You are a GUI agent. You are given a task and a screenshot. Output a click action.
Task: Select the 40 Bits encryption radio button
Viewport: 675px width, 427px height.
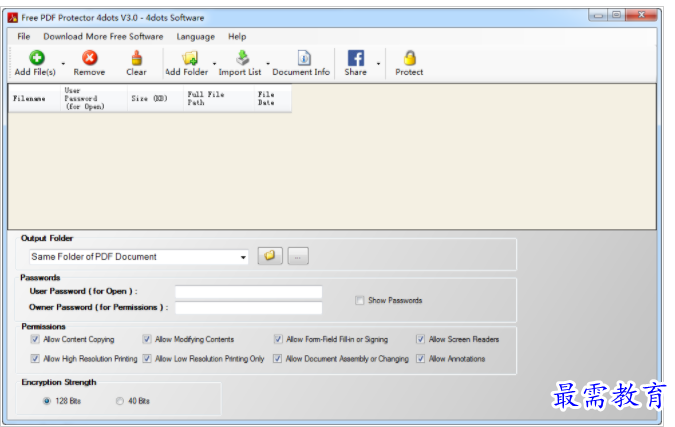[x=120, y=401]
